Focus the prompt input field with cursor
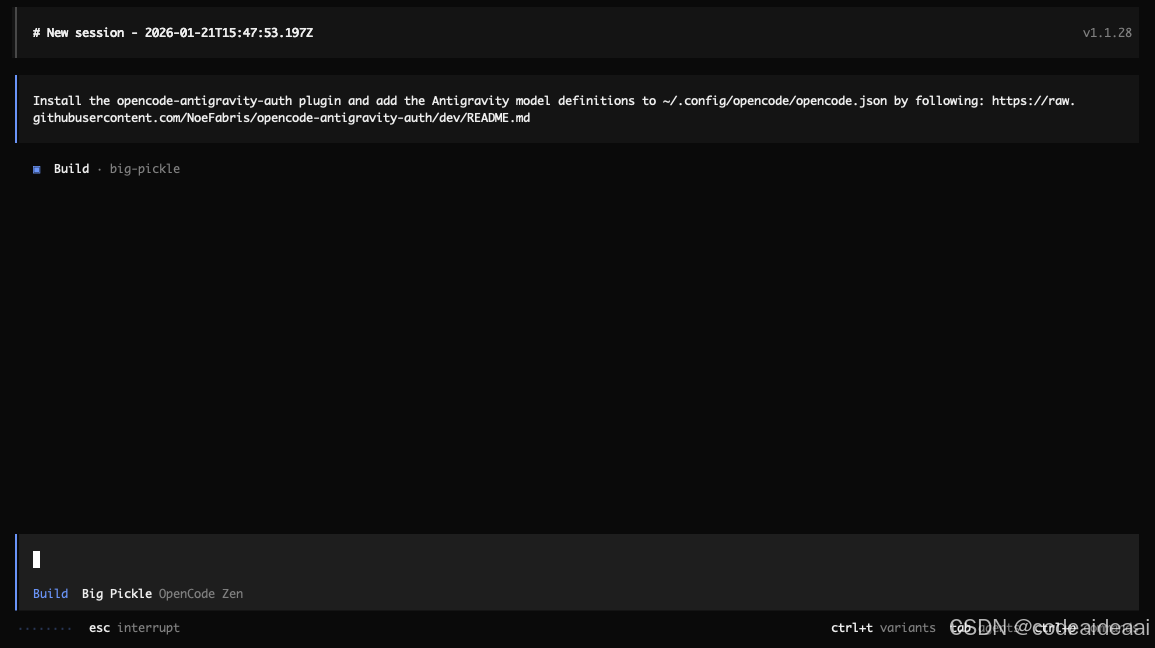This screenshot has width=1155, height=648. point(577,560)
